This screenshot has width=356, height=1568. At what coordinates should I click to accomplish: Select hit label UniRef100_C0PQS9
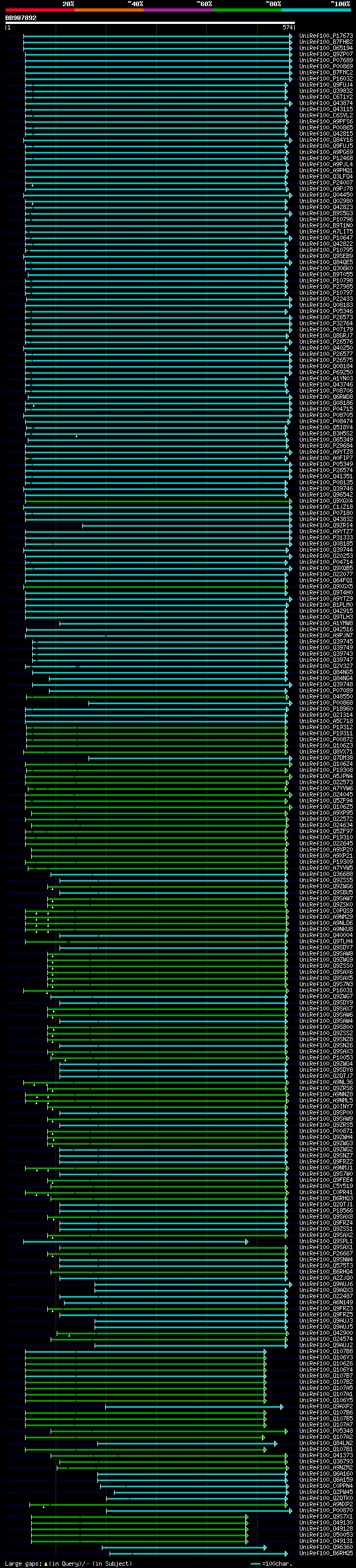pyautogui.click(x=326, y=911)
